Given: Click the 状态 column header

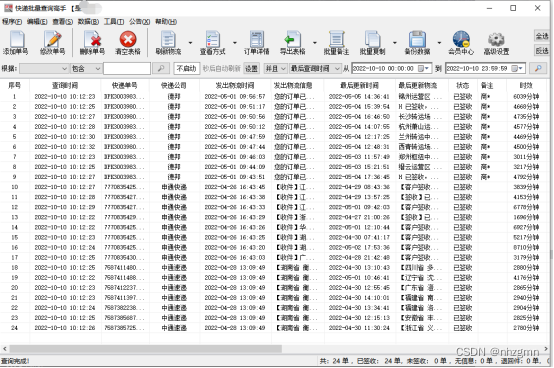Looking at the screenshot, I should (462, 85).
